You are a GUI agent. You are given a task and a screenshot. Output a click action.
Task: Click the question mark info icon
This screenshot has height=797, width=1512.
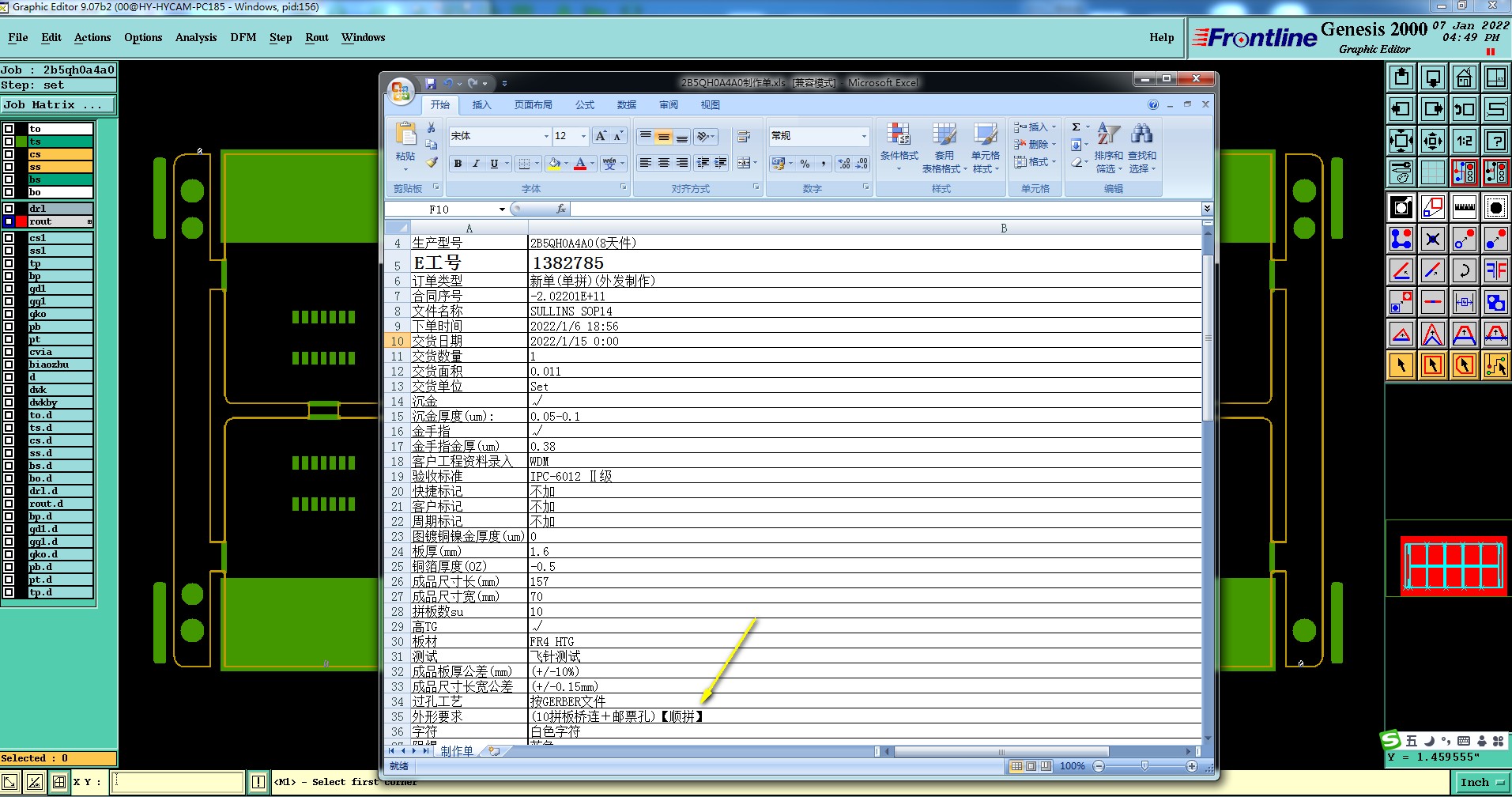[1495, 141]
